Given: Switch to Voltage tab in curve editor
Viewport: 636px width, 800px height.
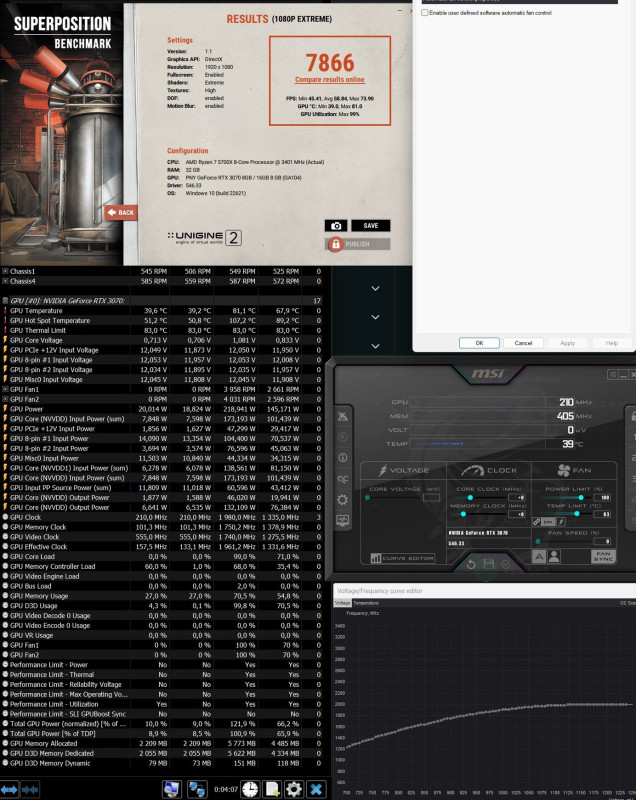Looking at the screenshot, I should (x=342, y=603).
